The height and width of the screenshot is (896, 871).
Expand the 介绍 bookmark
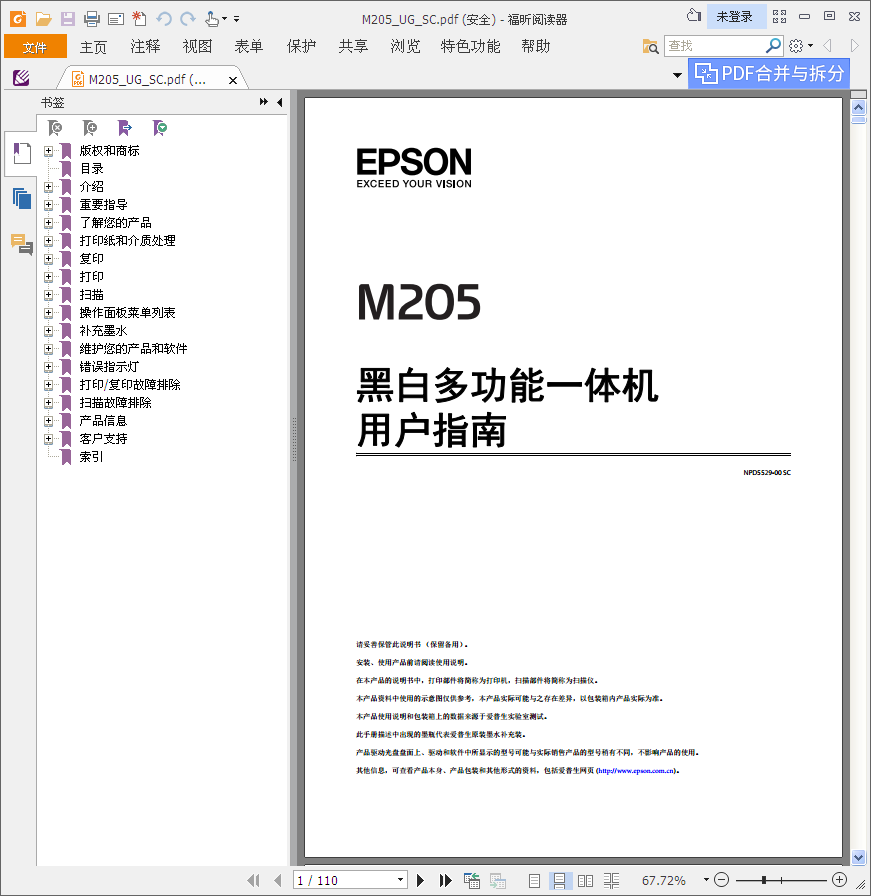(x=49, y=187)
